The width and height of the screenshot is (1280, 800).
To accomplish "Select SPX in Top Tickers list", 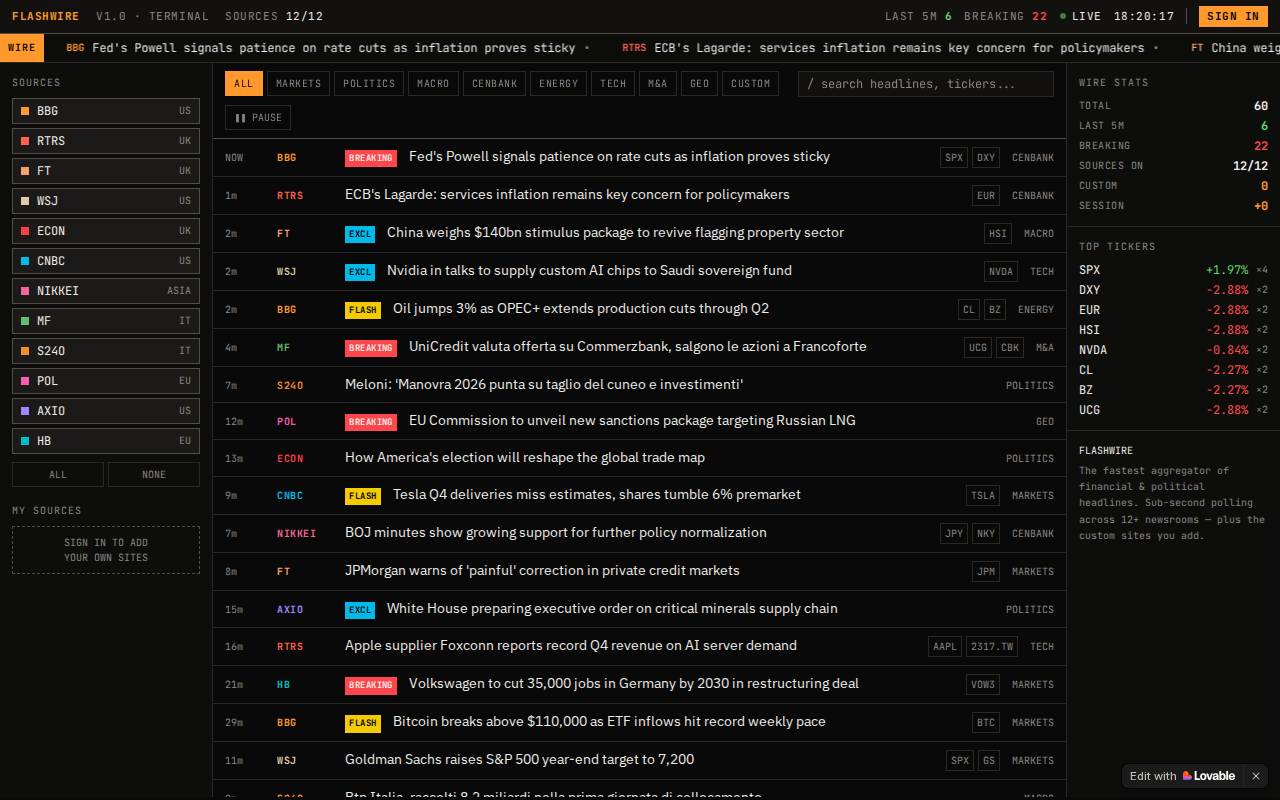I will [x=1173, y=270].
